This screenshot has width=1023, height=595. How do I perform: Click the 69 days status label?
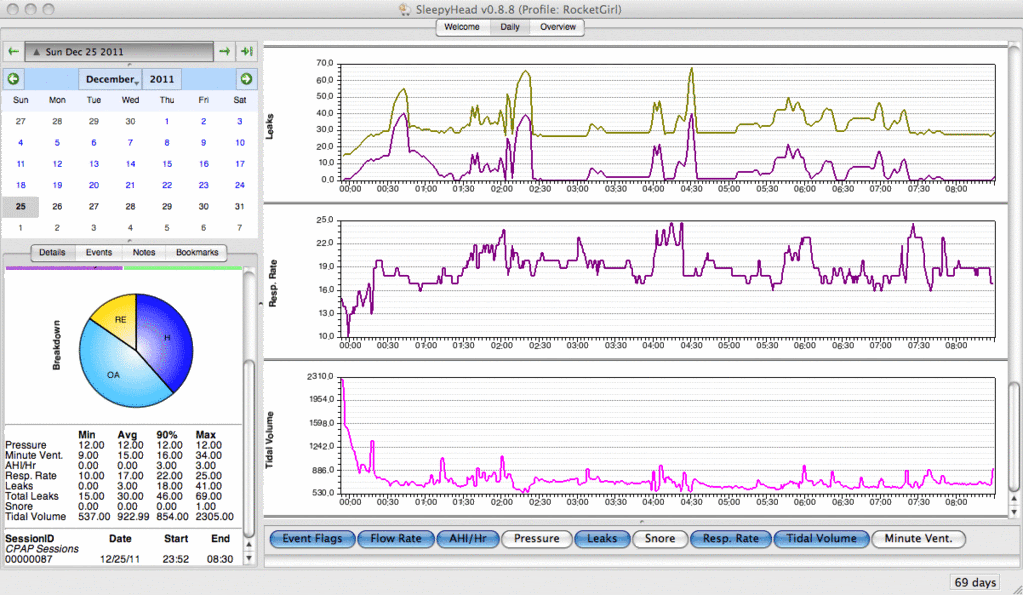coord(975,582)
